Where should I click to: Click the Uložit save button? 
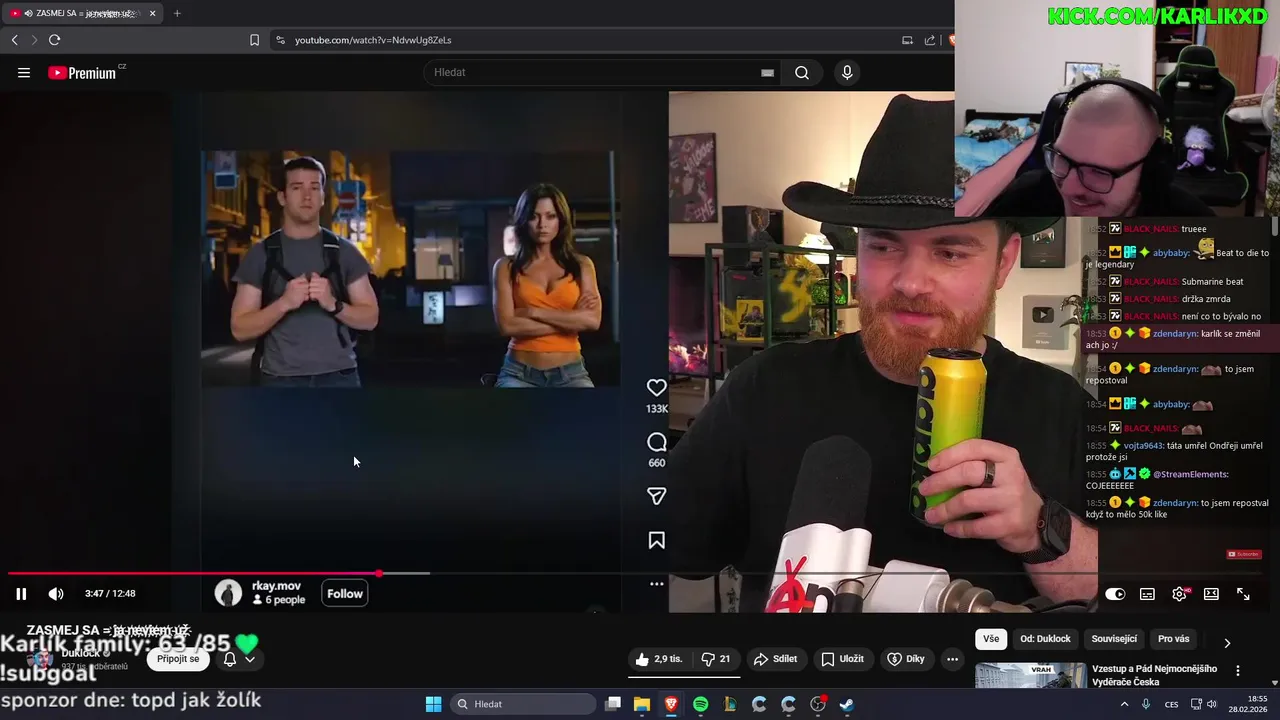point(843,659)
